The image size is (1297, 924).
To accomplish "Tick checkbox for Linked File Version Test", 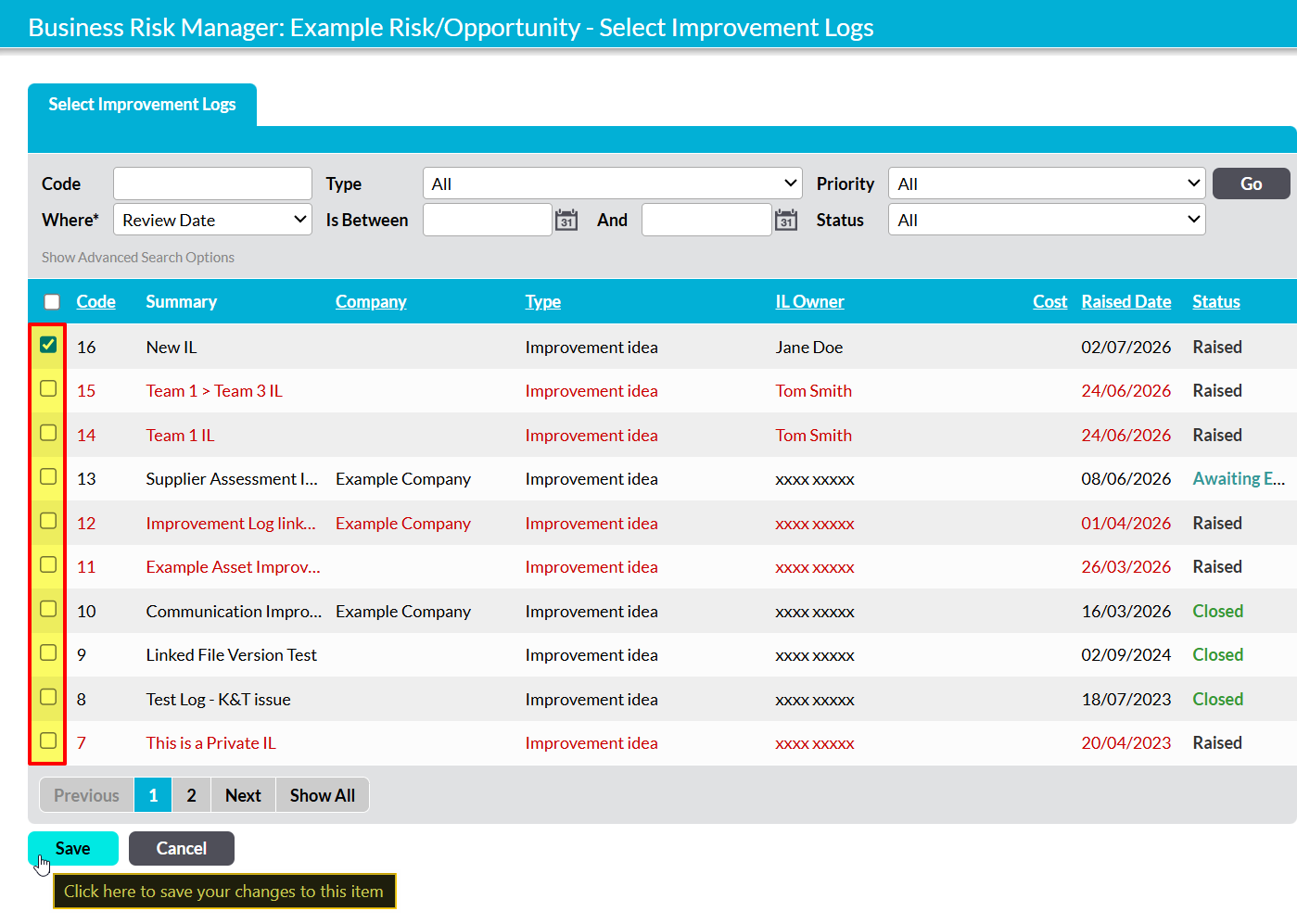I will pos(48,653).
